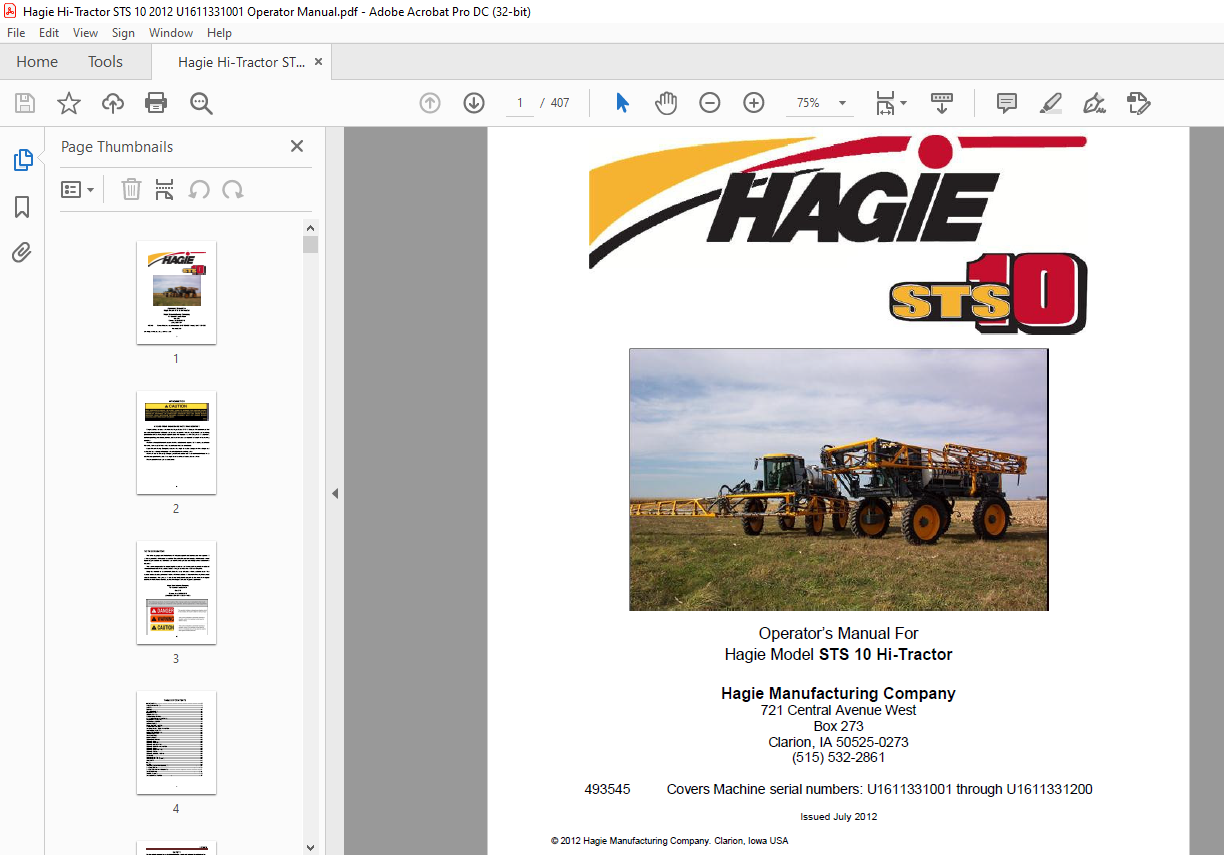The height and width of the screenshot is (855, 1224).
Task: Delete selected page with trash icon
Action: pos(131,189)
